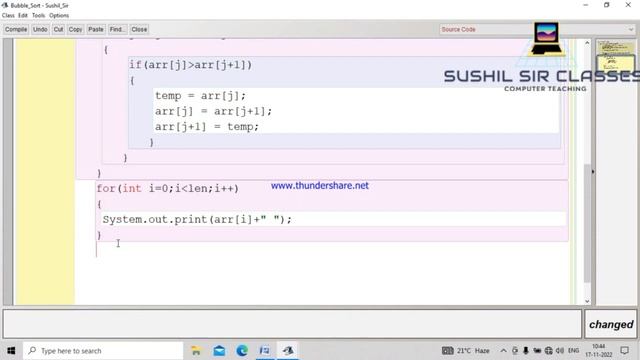640x360 pixels.
Task: Click the code minimap preview
Action: coord(616,57)
